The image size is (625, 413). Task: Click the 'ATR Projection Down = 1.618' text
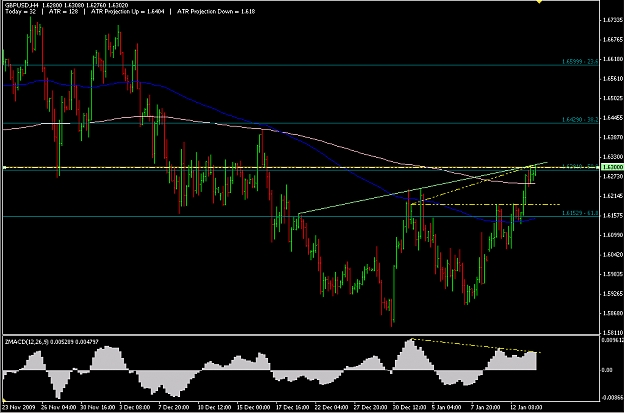pos(216,12)
